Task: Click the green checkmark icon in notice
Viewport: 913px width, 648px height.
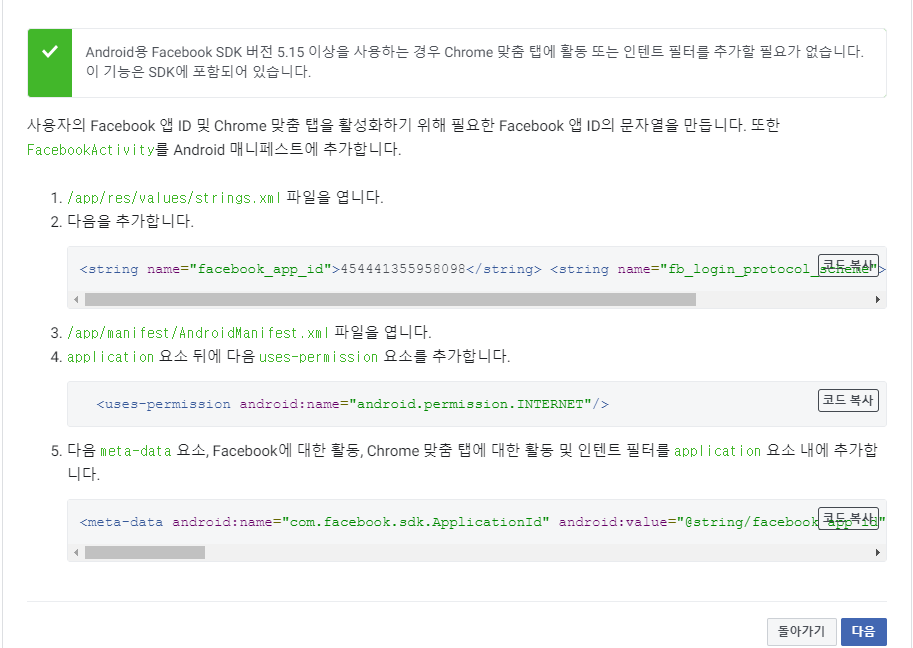Action: (x=50, y=52)
